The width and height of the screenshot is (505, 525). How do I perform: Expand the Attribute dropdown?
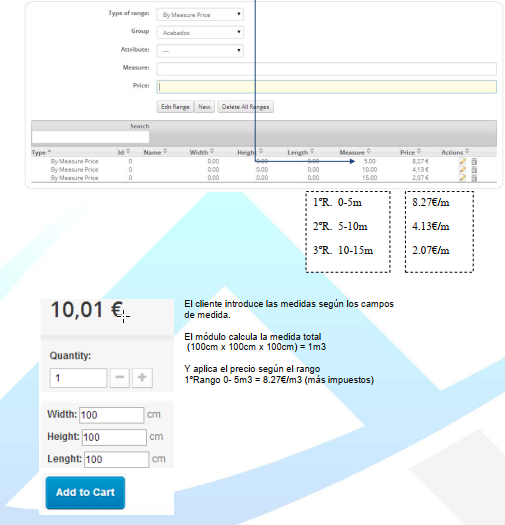coord(200,51)
